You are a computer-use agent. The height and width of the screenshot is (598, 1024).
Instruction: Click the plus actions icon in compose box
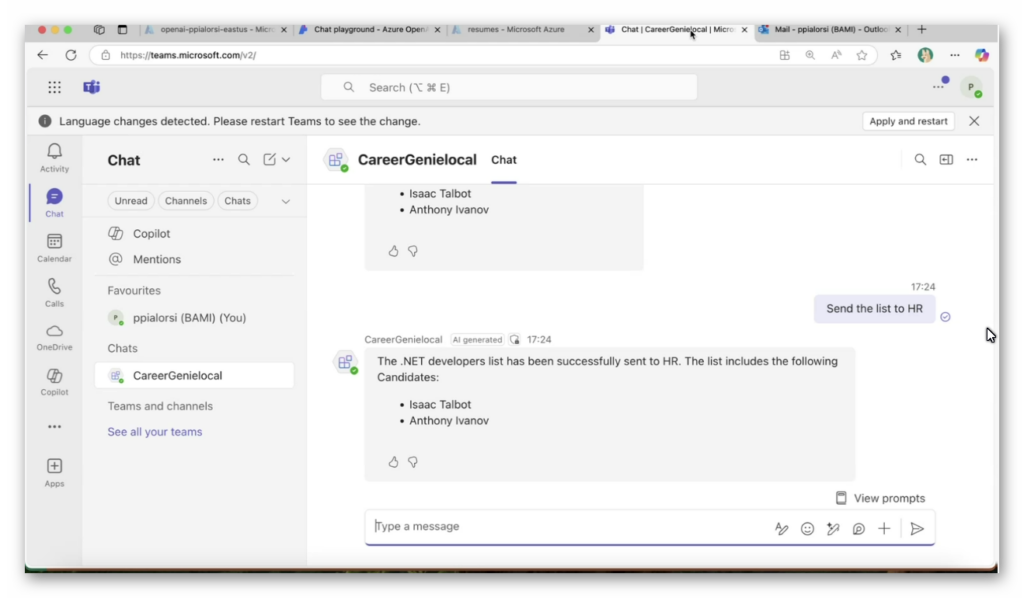pos(884,529)
